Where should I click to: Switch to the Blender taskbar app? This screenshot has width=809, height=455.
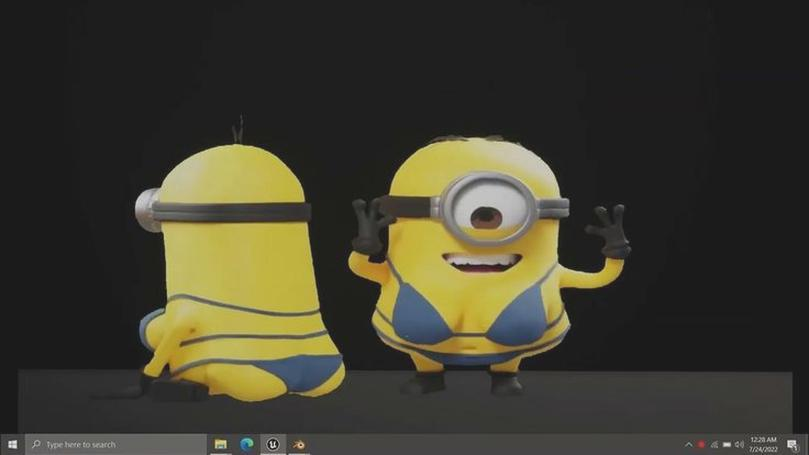point(299,444)
